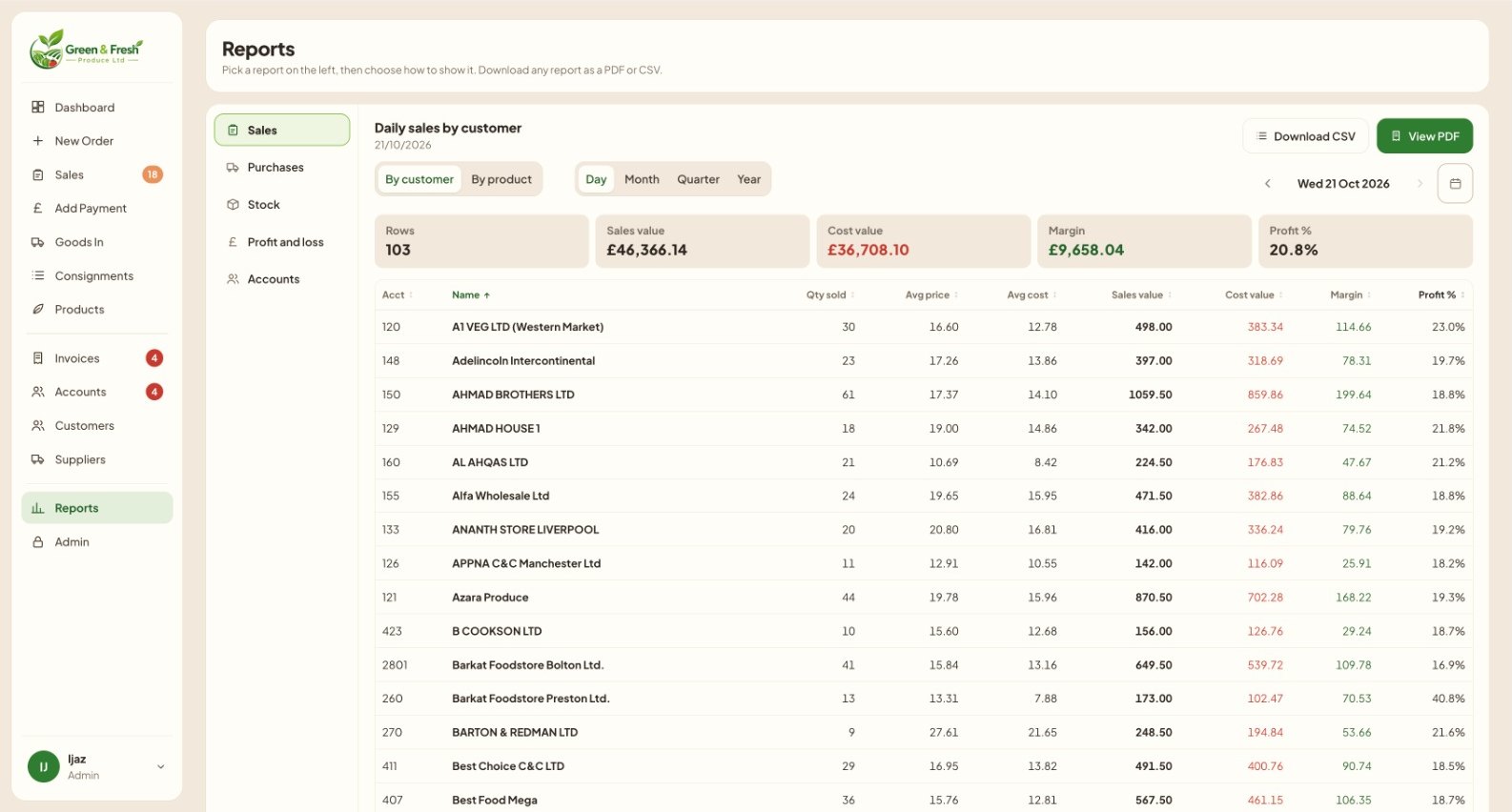Open Accounts in the main sidebar

(97, 392)
